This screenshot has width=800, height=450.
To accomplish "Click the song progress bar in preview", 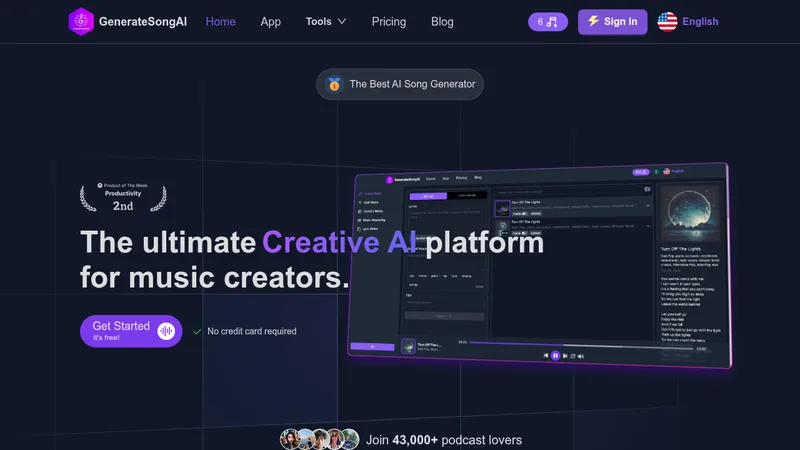I will click(581, 345).
